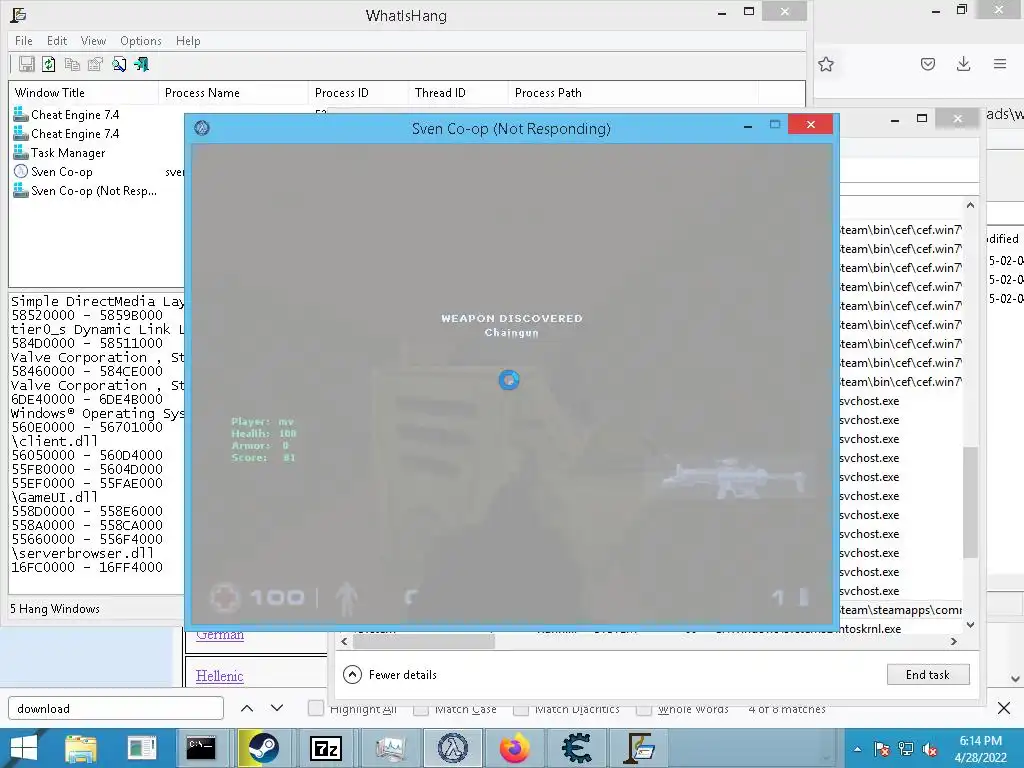Screen dimensions: 1024x768
Task: Click Task Manager scroll left arrow
Action: [x=345, y=642]
